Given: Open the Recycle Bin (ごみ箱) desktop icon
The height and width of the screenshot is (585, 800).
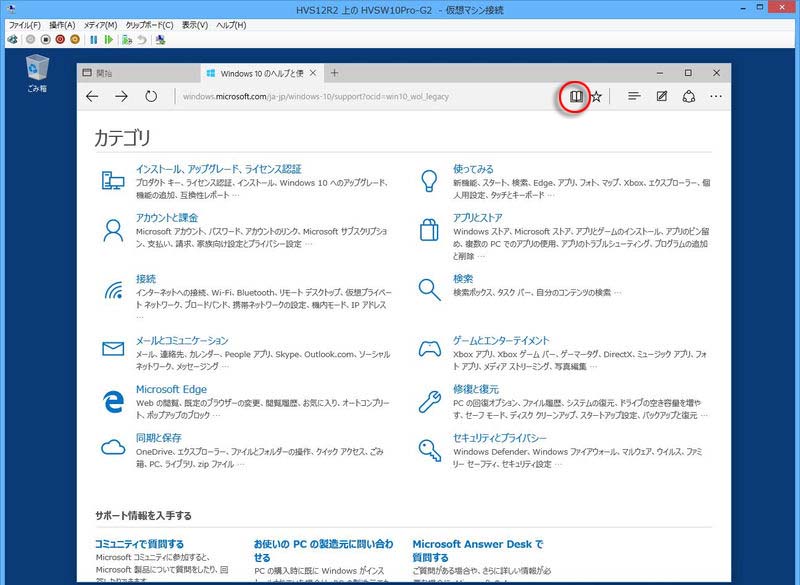Looking at the screenshot, I should point(37,73).
